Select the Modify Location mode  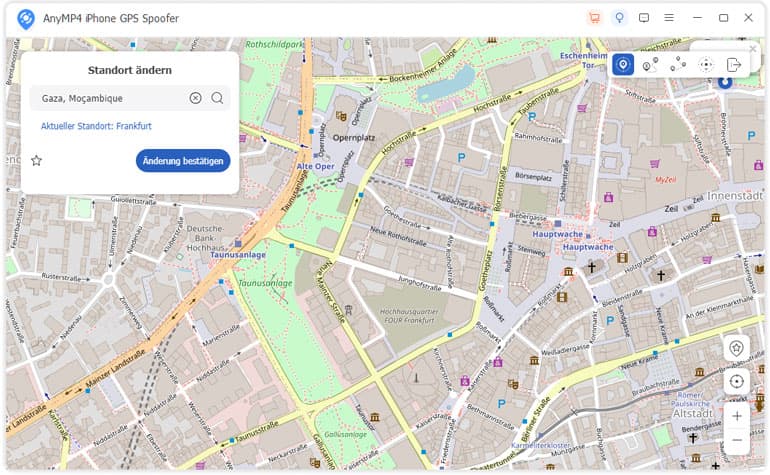(x=623, y=64)
